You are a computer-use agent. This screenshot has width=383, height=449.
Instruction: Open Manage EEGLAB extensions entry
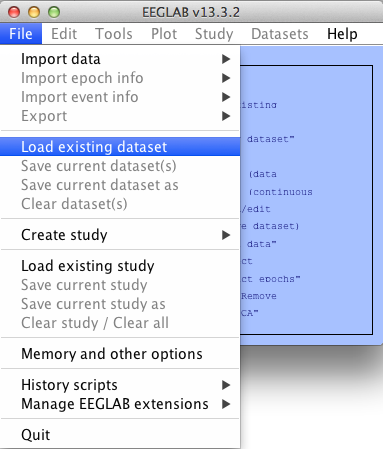click(x=120, y=404)
